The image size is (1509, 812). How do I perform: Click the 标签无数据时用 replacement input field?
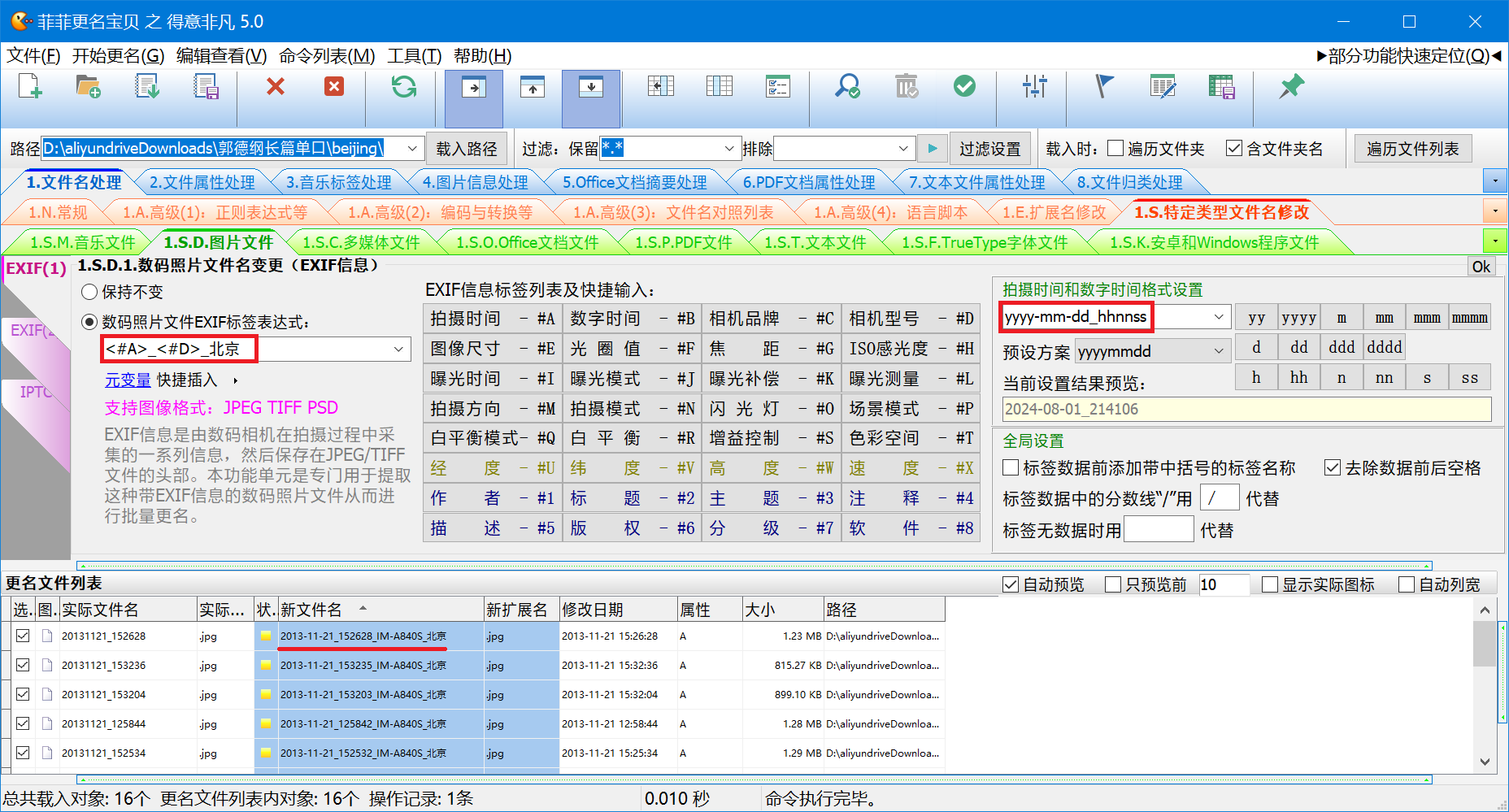(1159, 530)
